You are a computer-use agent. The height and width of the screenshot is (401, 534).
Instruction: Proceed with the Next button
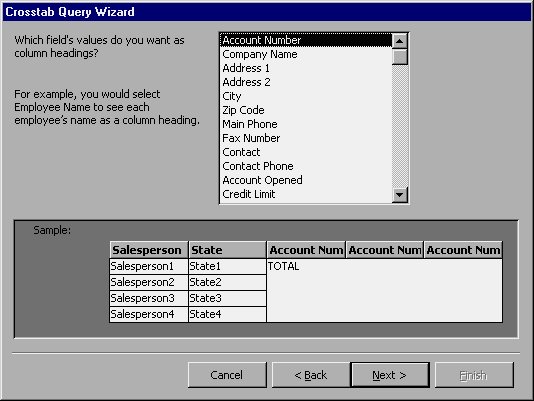[x=390, y=375]
